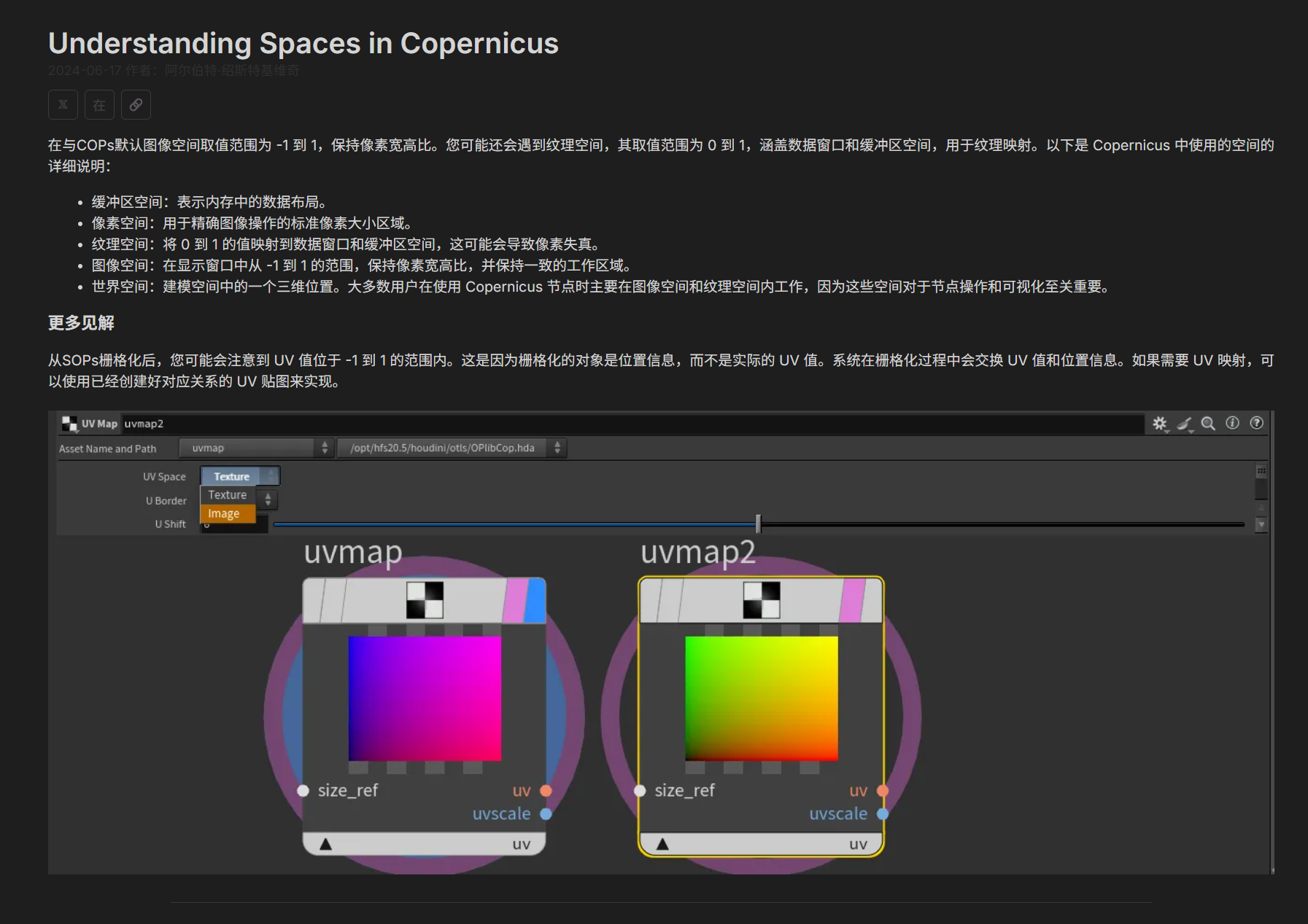The height and width of the screenshot is (924, 1308).
Task: Click the checkerboard icon on uvmap2 node
Action: coord(762,599)
